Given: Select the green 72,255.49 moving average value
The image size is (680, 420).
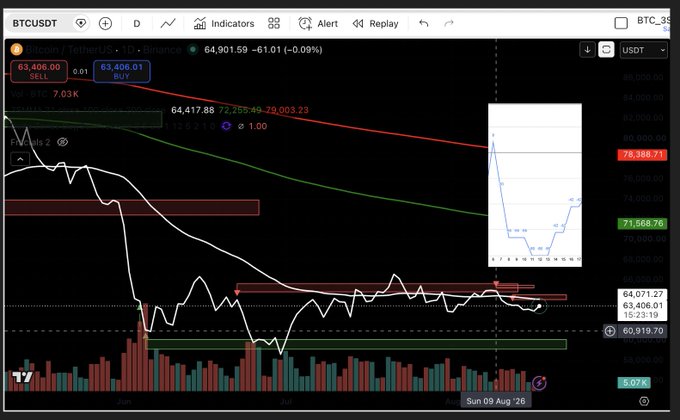Looking at the screenshot, I should pos(240,110).
